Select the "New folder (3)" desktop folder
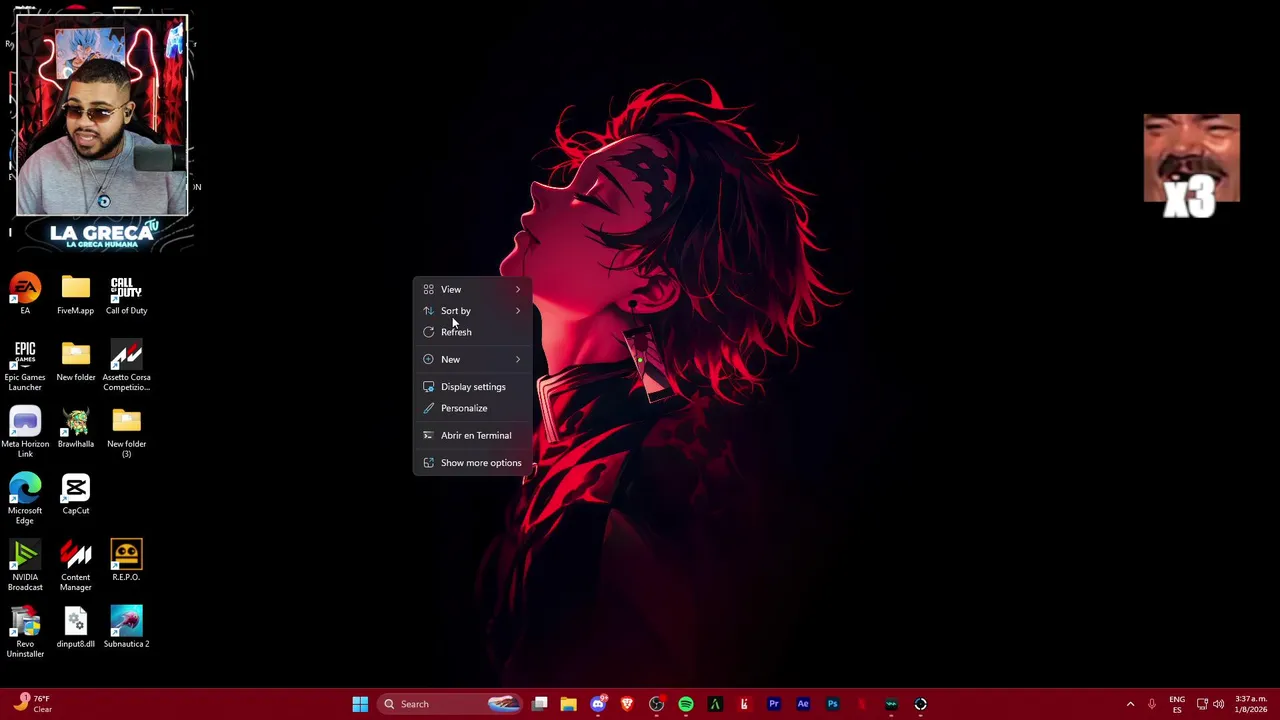 (x=126, y=433)
